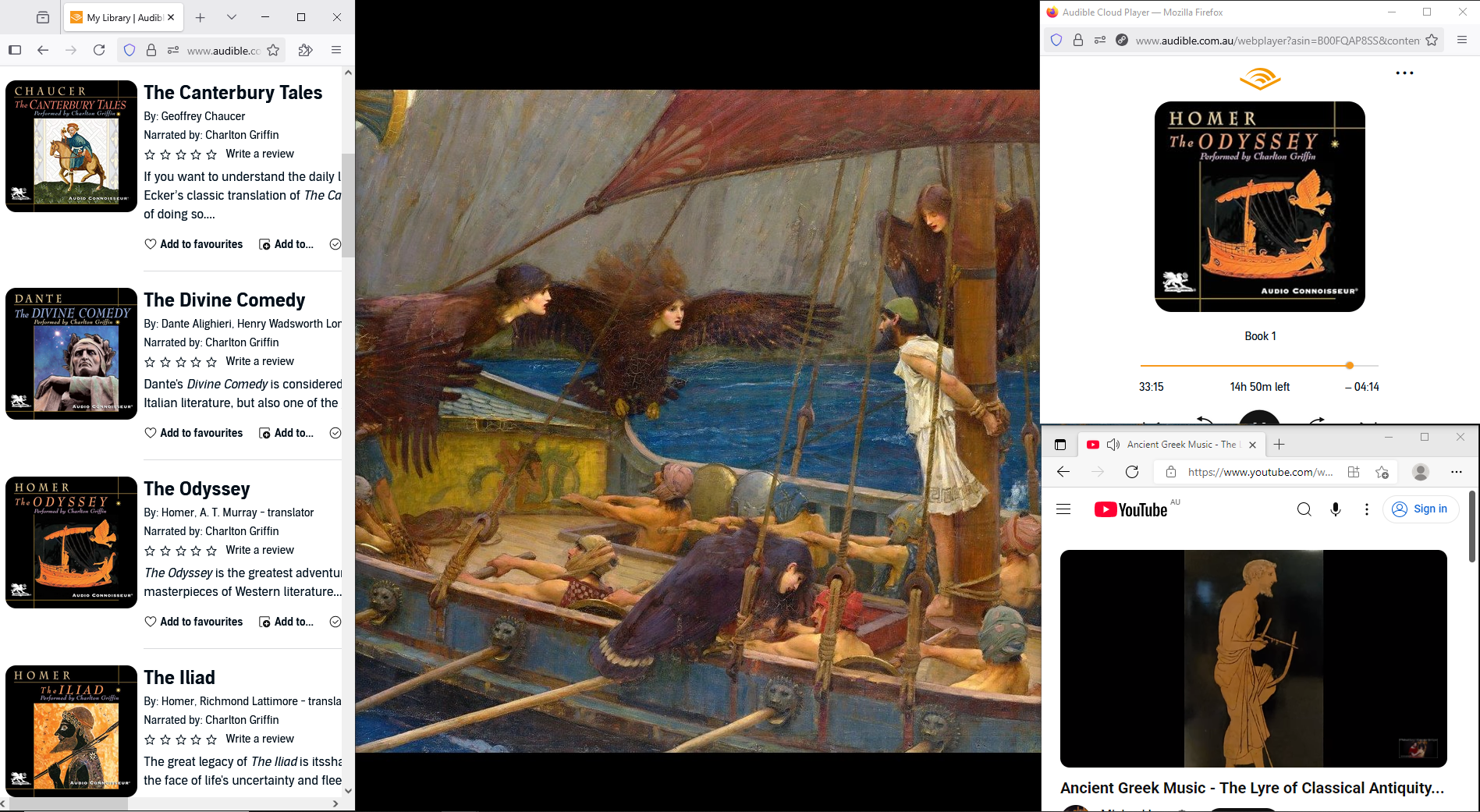Toggle the finished checkmark for The Canterbury Tales

[x=335, y=244]
